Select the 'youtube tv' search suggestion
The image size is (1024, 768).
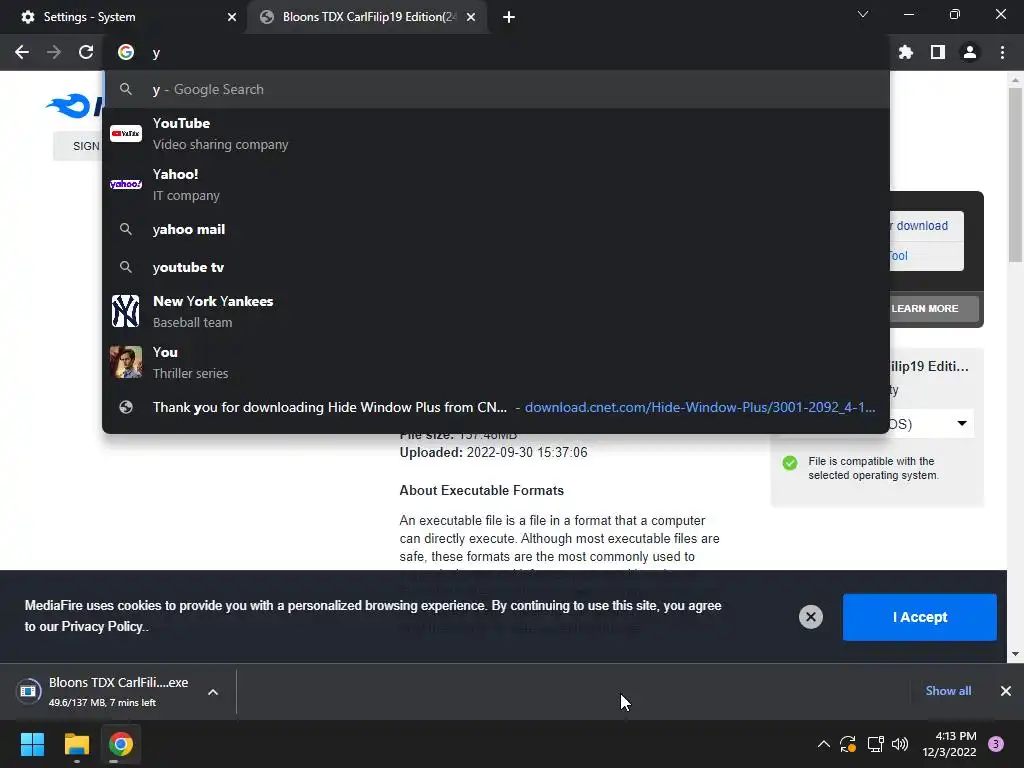496,267
